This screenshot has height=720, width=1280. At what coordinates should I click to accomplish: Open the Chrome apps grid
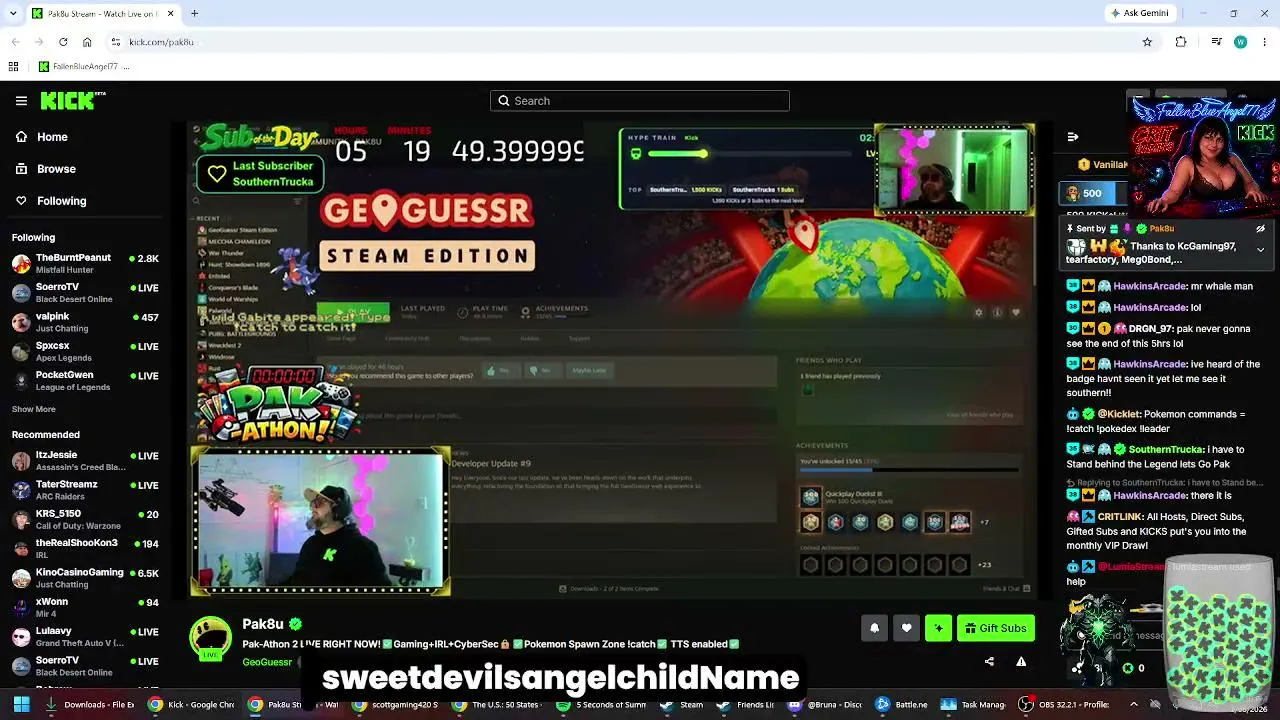pos(13,67)
